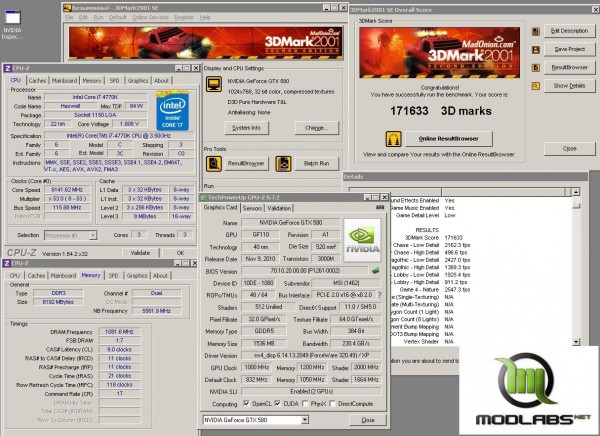Click the Save Project button

(569, 49)
